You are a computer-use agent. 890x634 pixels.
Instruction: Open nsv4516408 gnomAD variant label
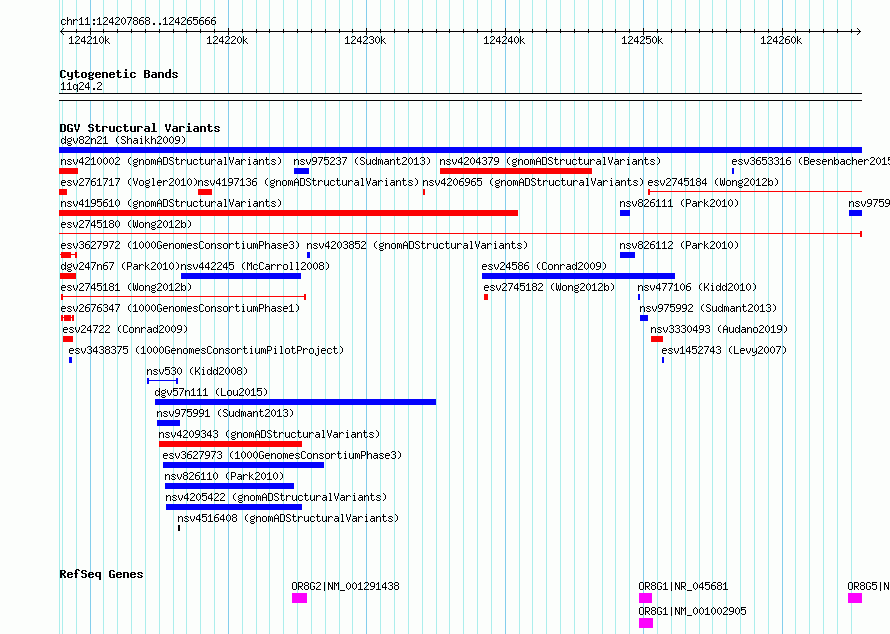pyautogui.click(x=288, y=518)
